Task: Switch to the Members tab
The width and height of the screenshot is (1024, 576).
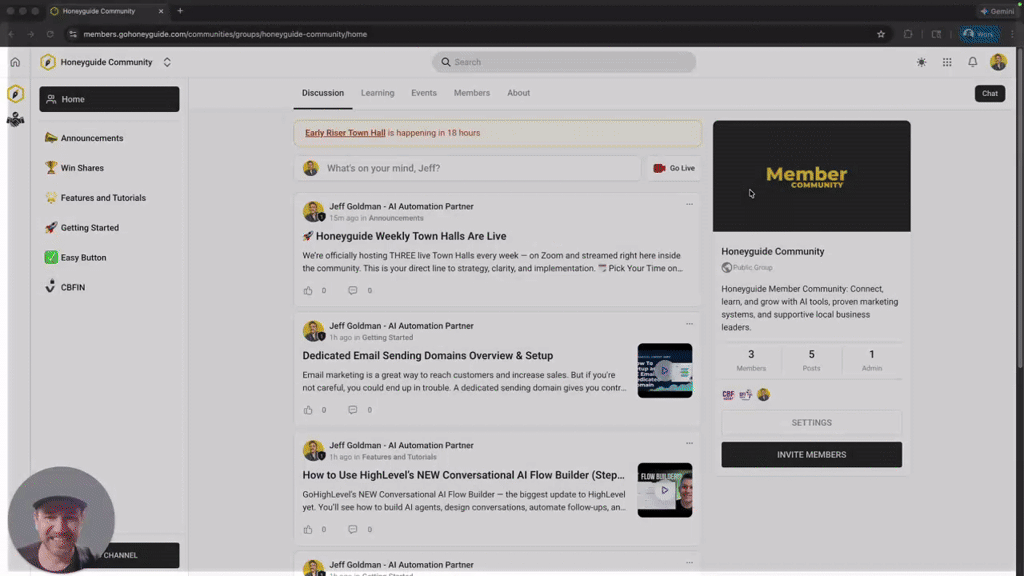Action: (472, 93)
